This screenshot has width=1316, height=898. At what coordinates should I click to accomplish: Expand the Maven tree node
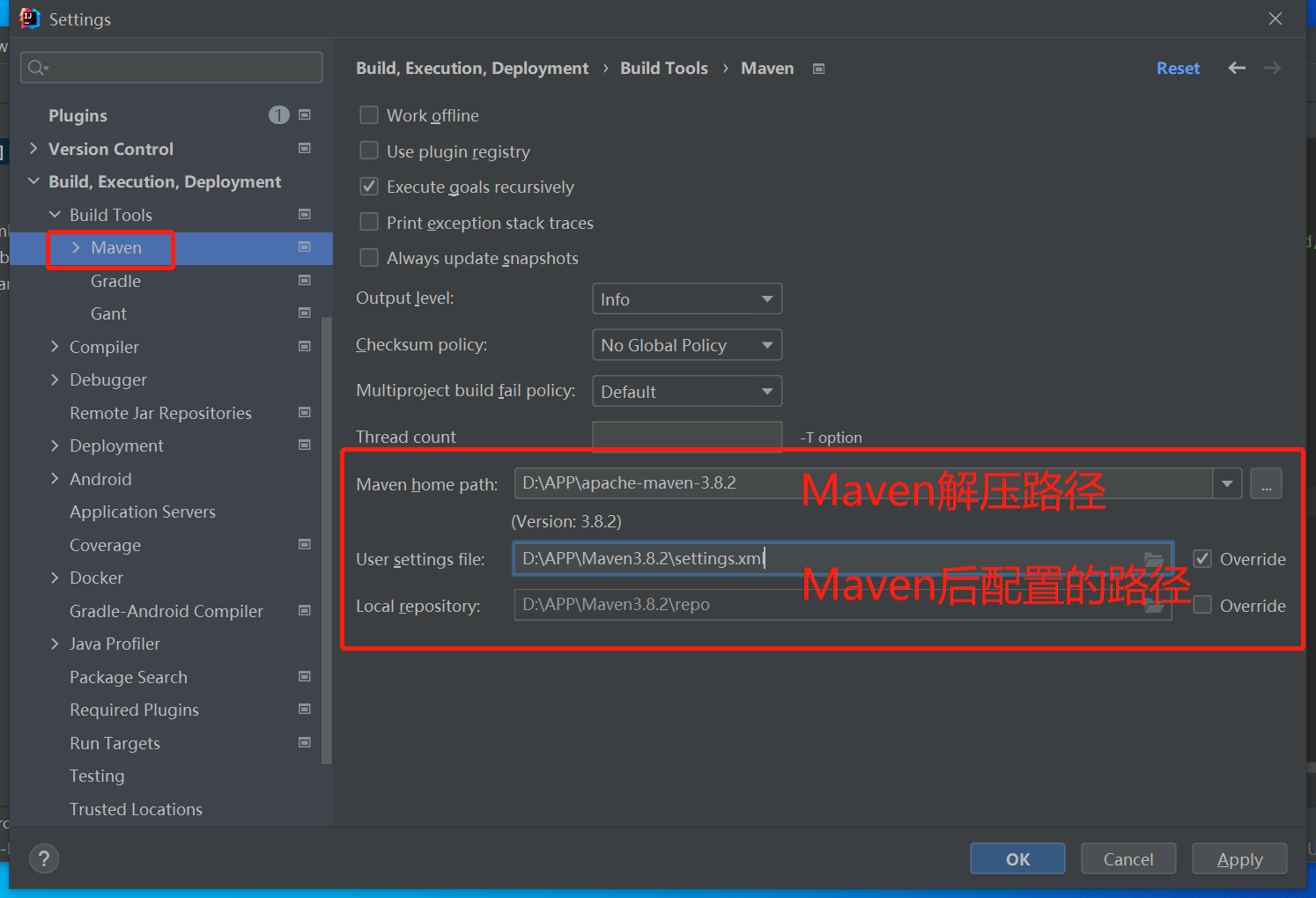[76, 247]
